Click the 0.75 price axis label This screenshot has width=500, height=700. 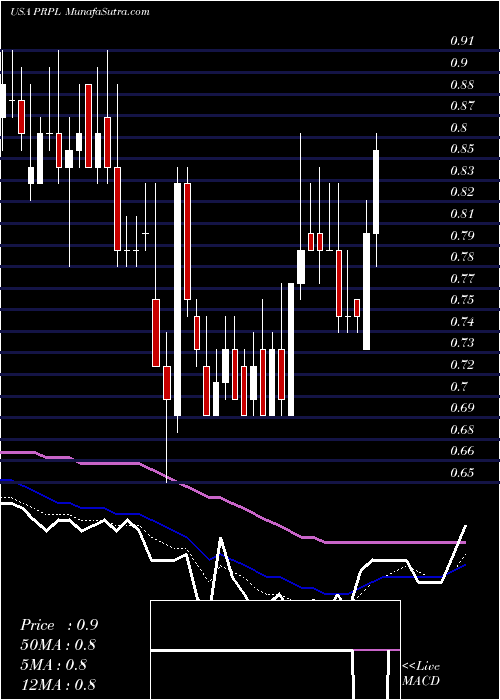pyautogui.click(x=462, y=300)
